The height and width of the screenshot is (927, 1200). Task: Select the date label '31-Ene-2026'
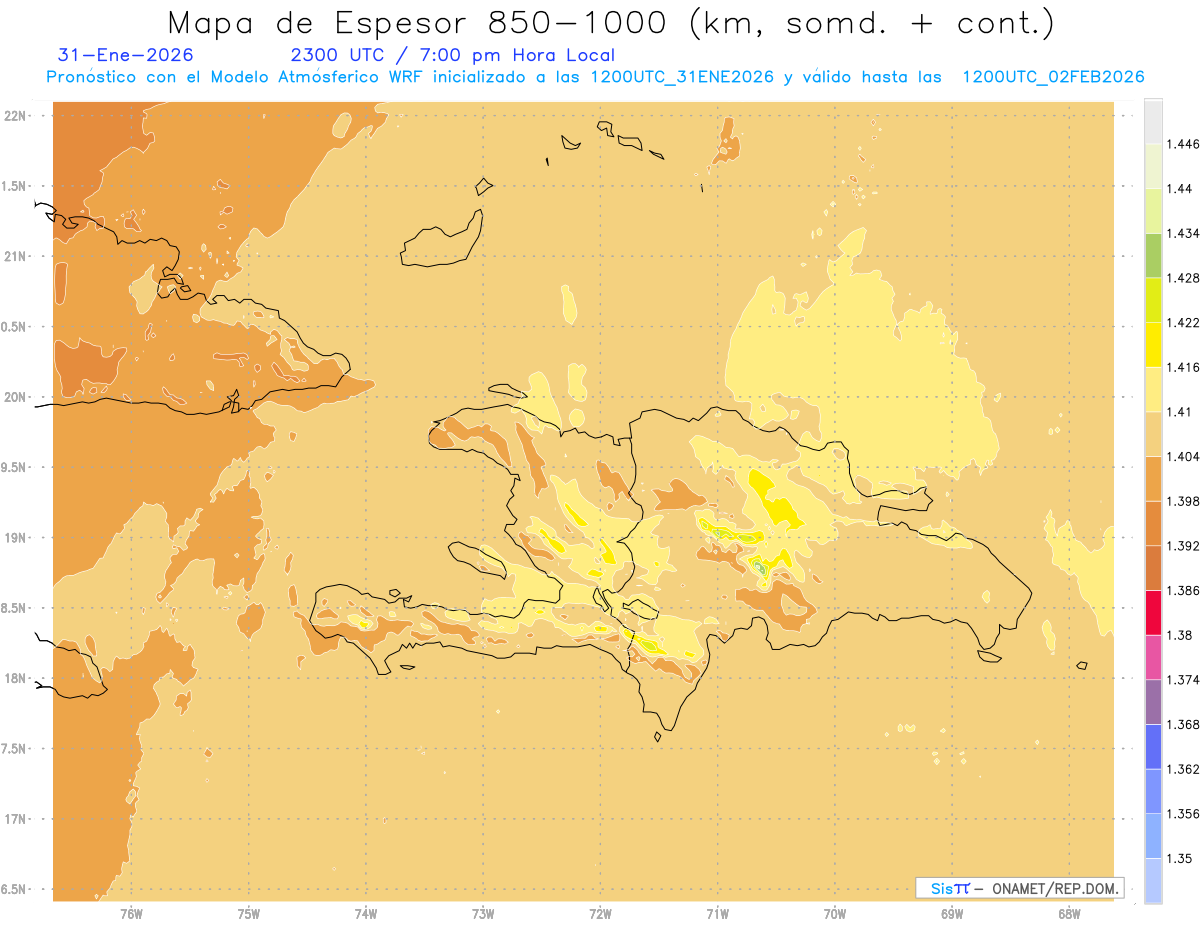[x=126, y=56]
